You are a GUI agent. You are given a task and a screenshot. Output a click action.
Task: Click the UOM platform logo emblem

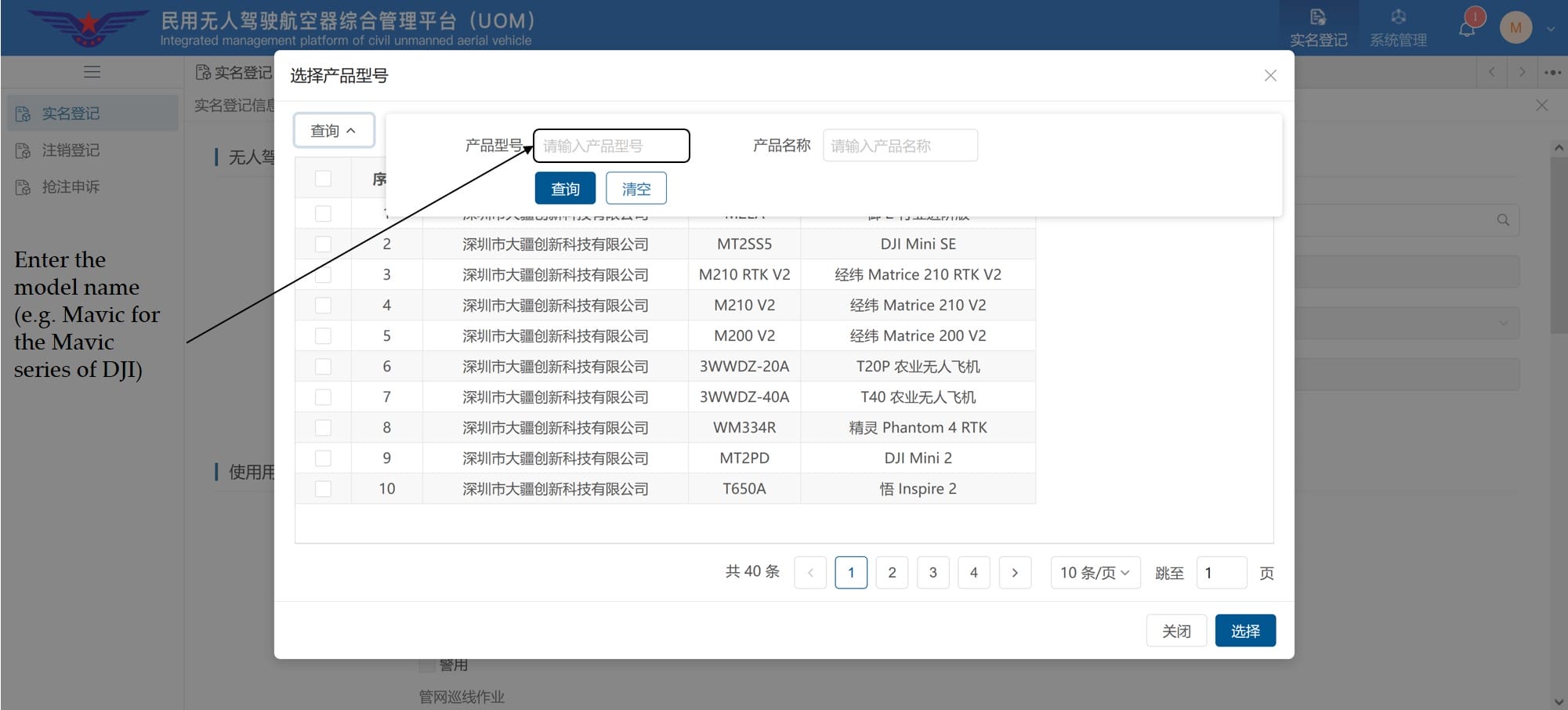(x=88, y=27)
